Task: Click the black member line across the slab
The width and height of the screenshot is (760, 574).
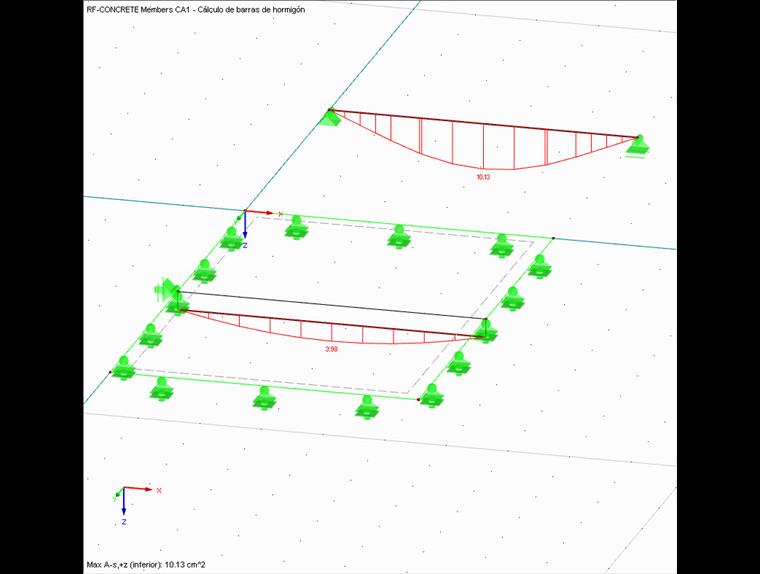Action: coord(332,305)
